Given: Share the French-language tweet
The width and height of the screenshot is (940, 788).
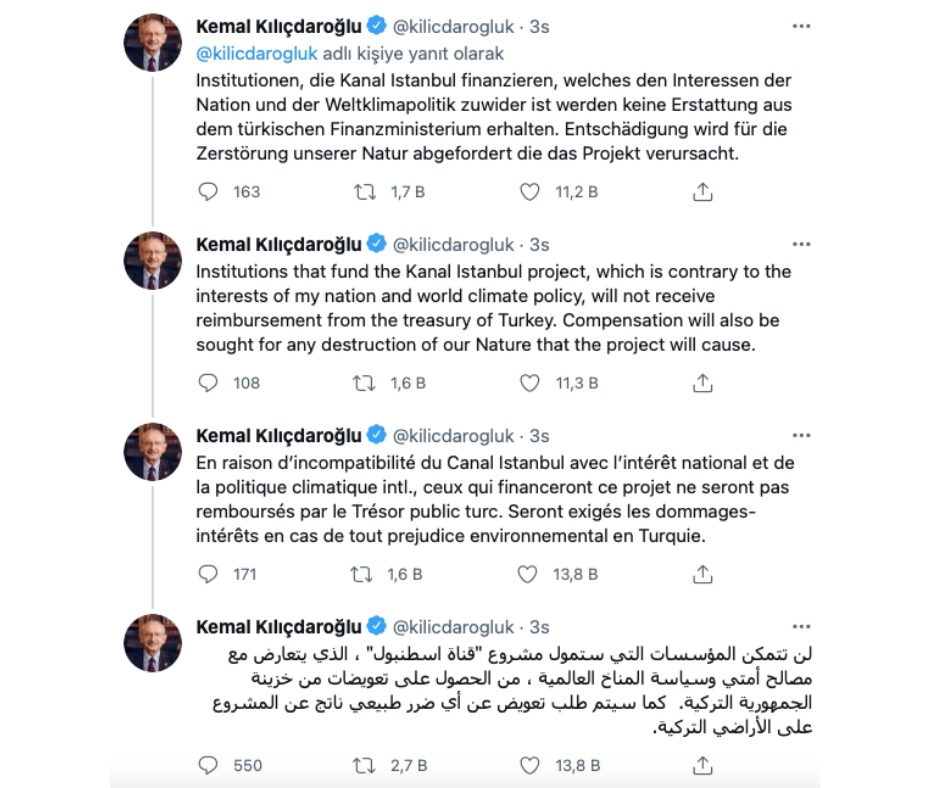Looking at the screenshot, I should coord(703,574).
